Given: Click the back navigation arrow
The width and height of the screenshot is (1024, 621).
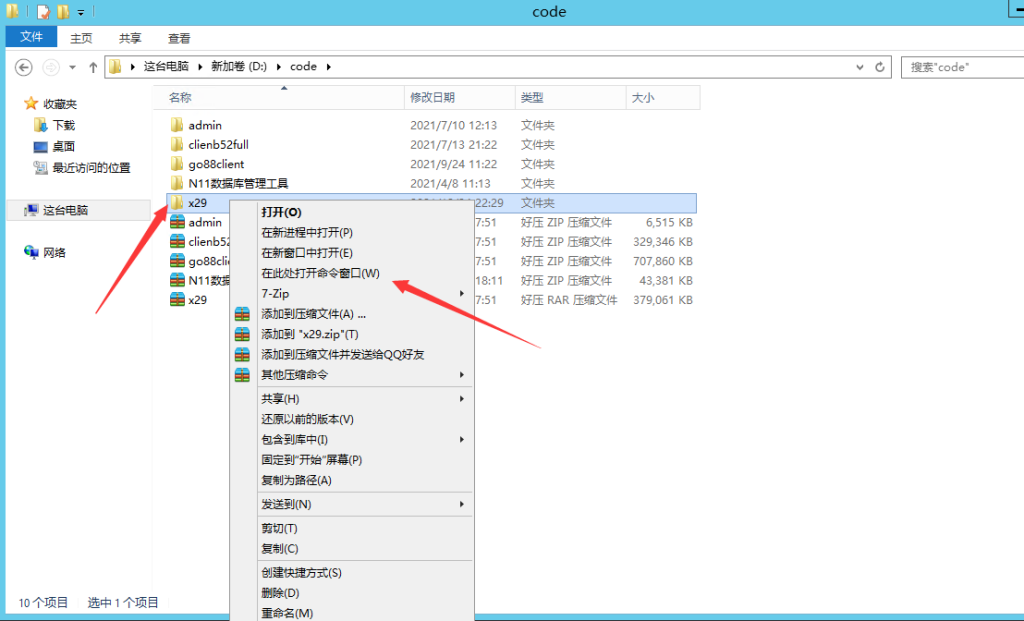Looking at the screenshot, I should 23,66.
